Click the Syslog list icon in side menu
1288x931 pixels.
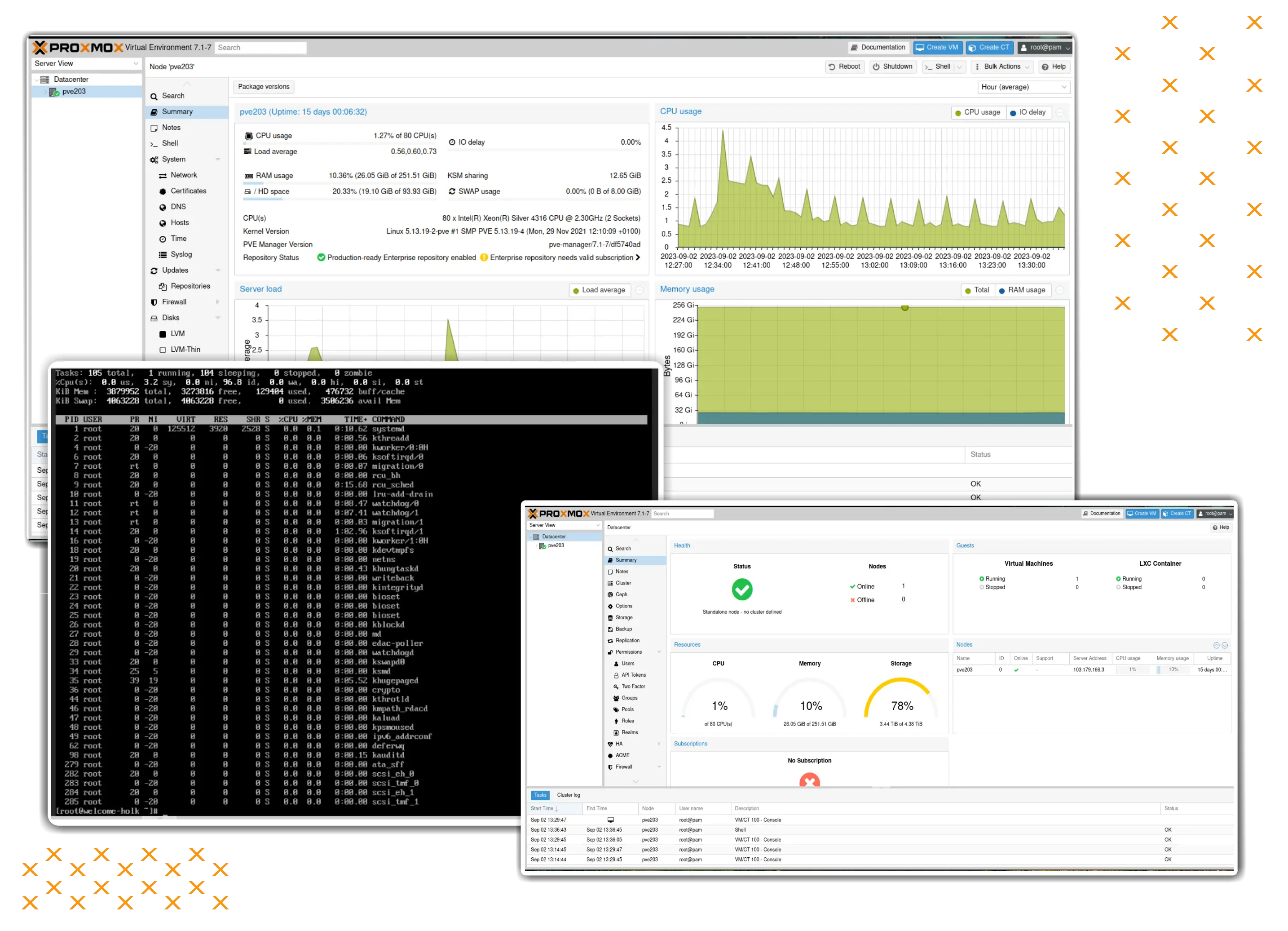(x=163, y=255)
